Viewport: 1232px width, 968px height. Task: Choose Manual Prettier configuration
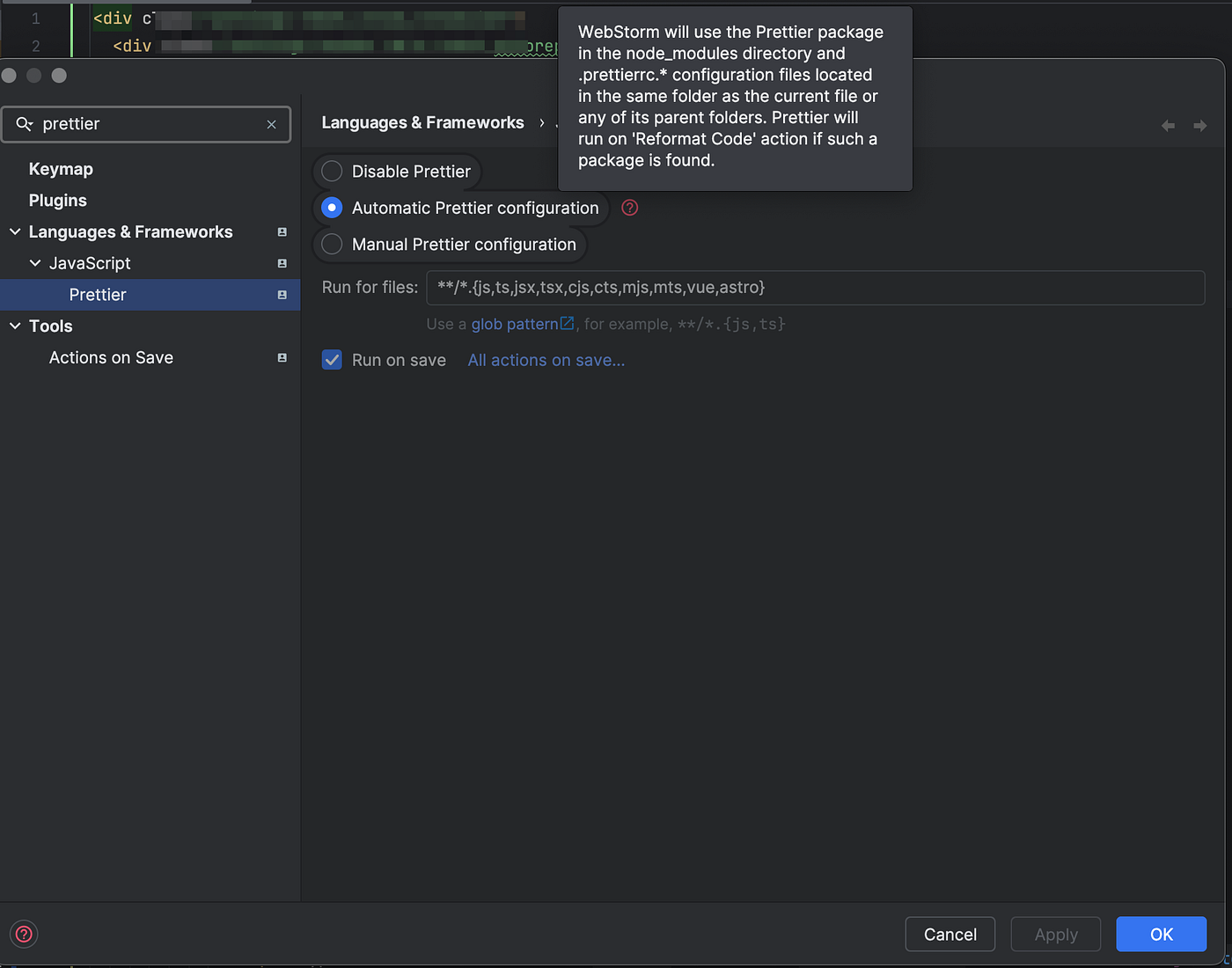(331, 244)
